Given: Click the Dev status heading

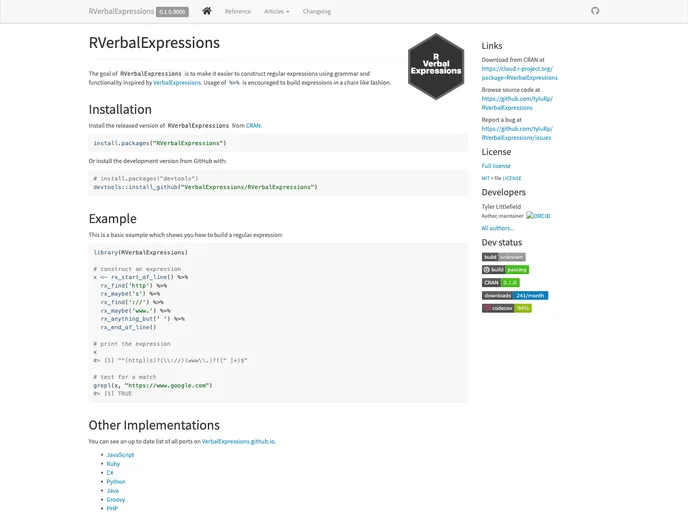Looking at the screenshot, I should (x=502, y=243).
